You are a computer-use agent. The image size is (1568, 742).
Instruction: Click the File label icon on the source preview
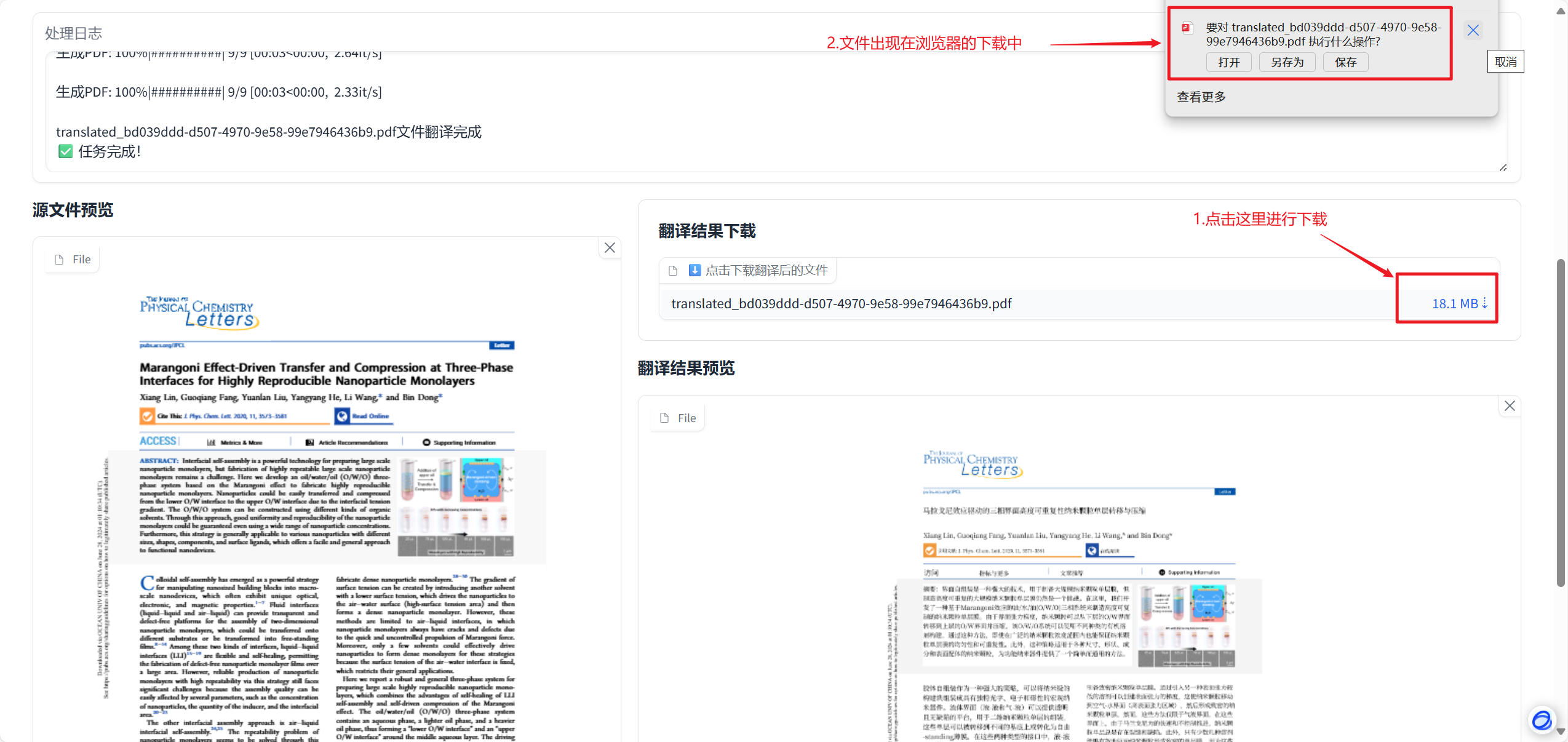(x=60, y=260)
